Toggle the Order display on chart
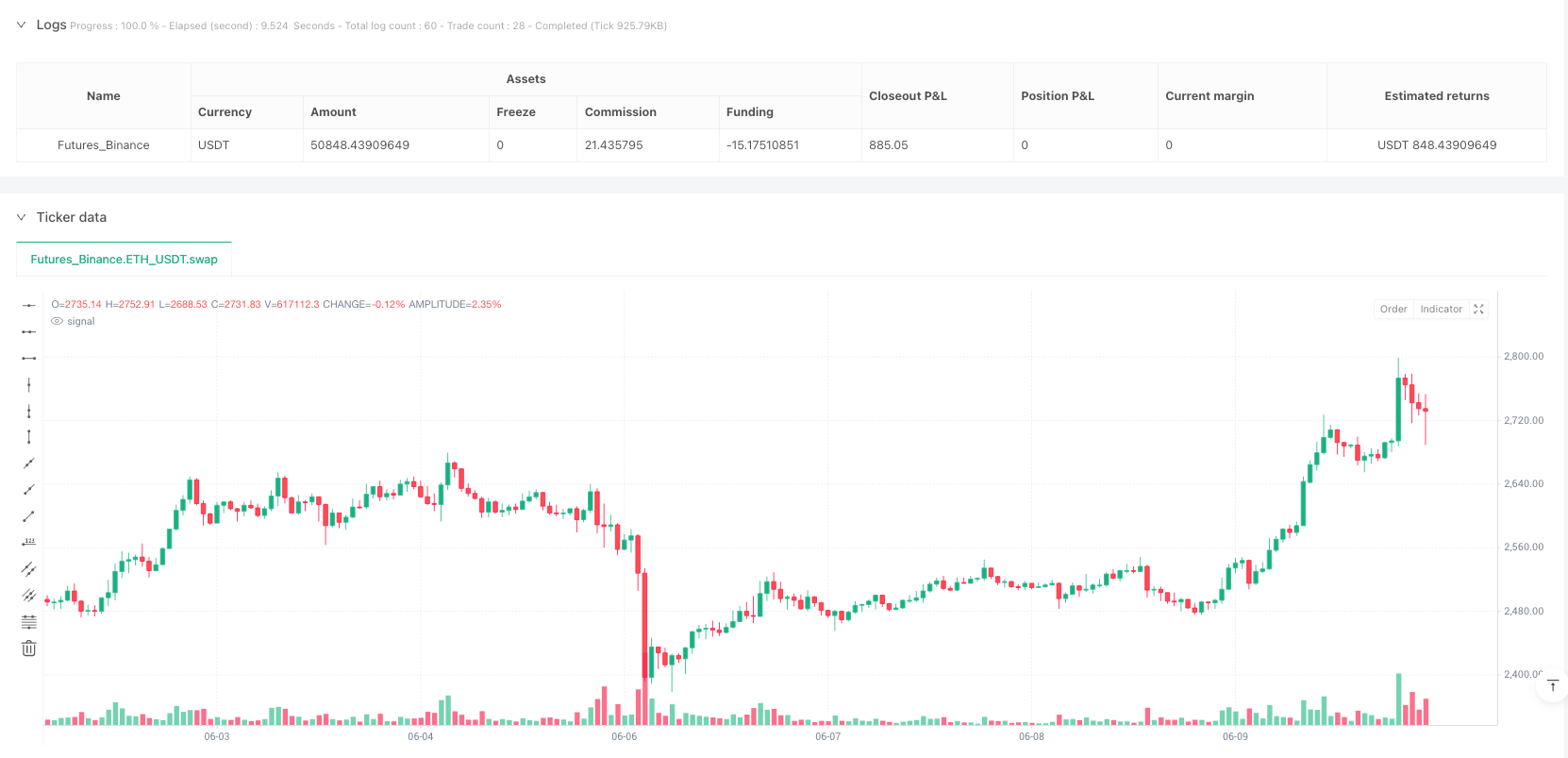The height and width of the screenshot is (758, 1568). click(1393, 309)
